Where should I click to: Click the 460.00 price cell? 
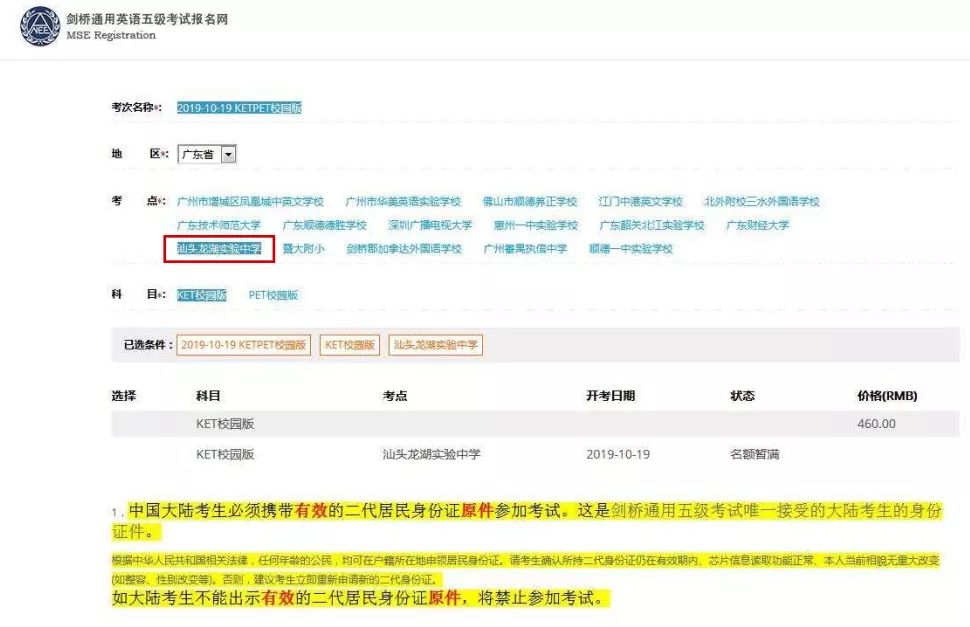pyautogui.click(x=876, y=424)
